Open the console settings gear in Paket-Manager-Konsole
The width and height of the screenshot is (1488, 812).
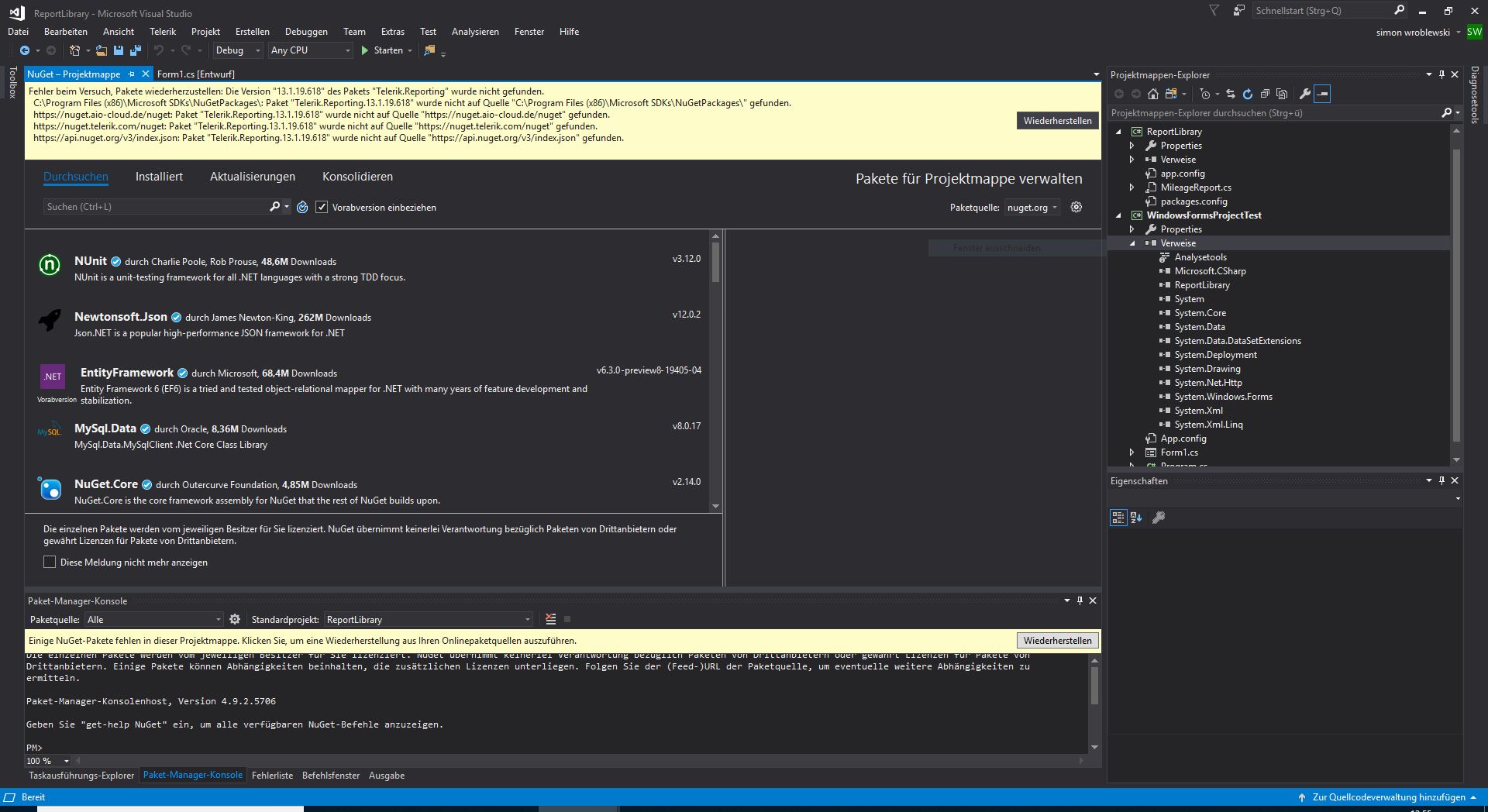[235, 619]
